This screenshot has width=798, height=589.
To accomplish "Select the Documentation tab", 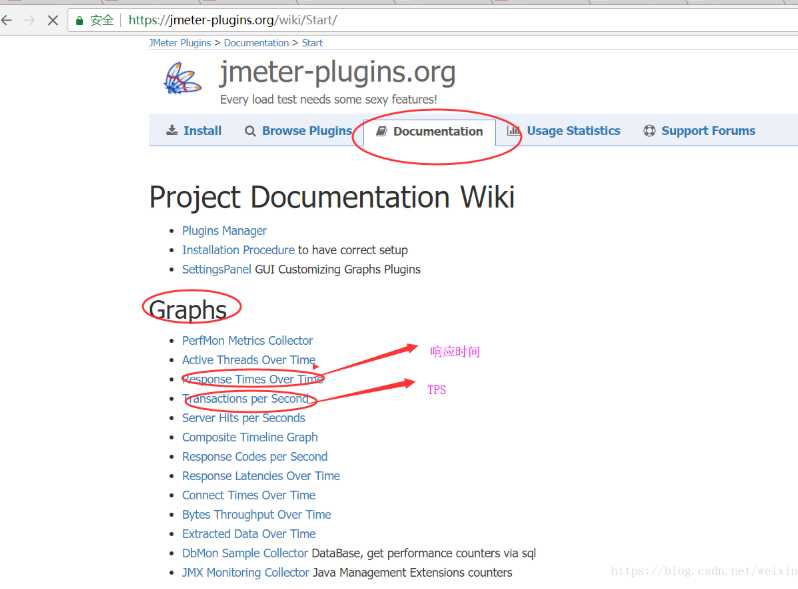I will [x=430, y=131].
